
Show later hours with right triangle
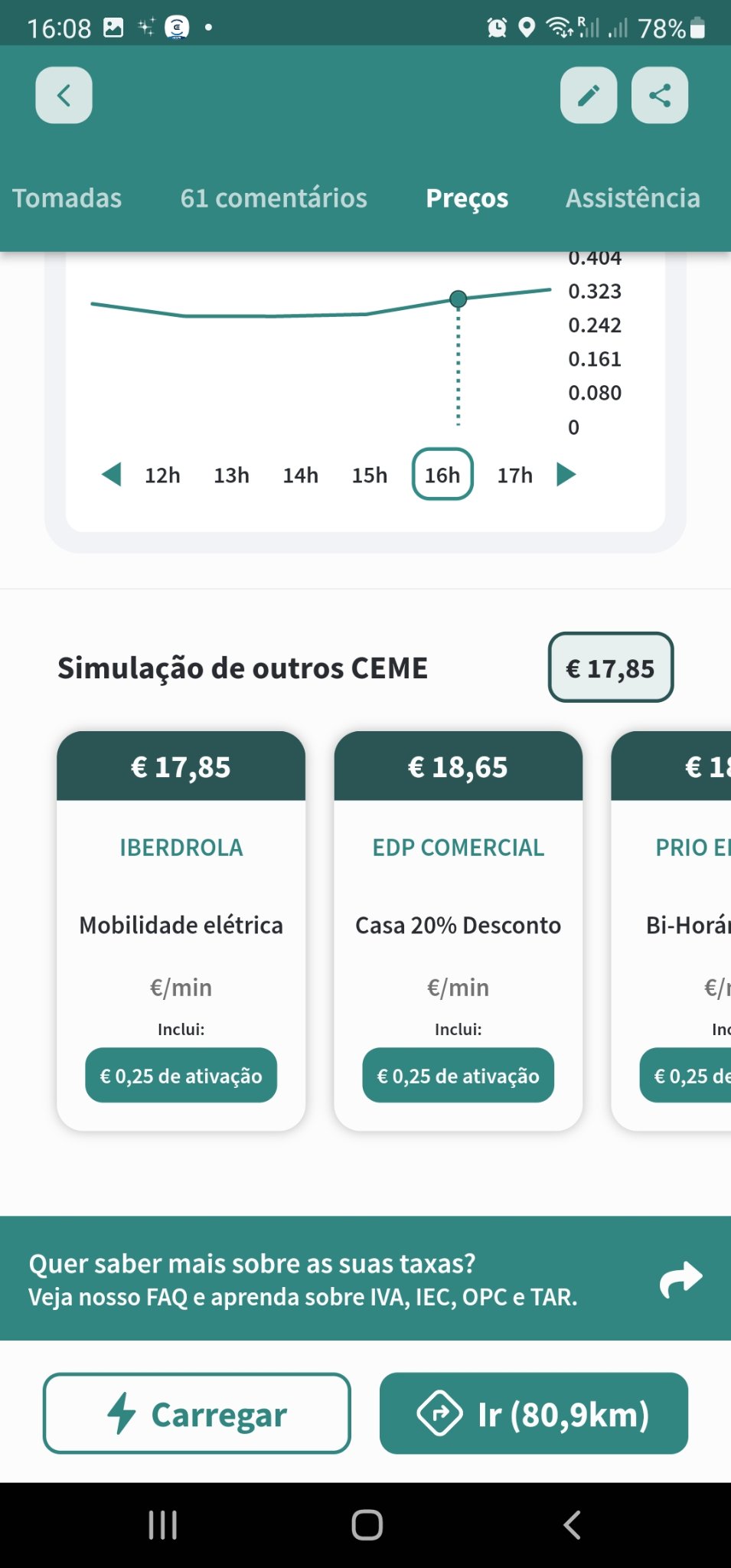click(566, 475)
